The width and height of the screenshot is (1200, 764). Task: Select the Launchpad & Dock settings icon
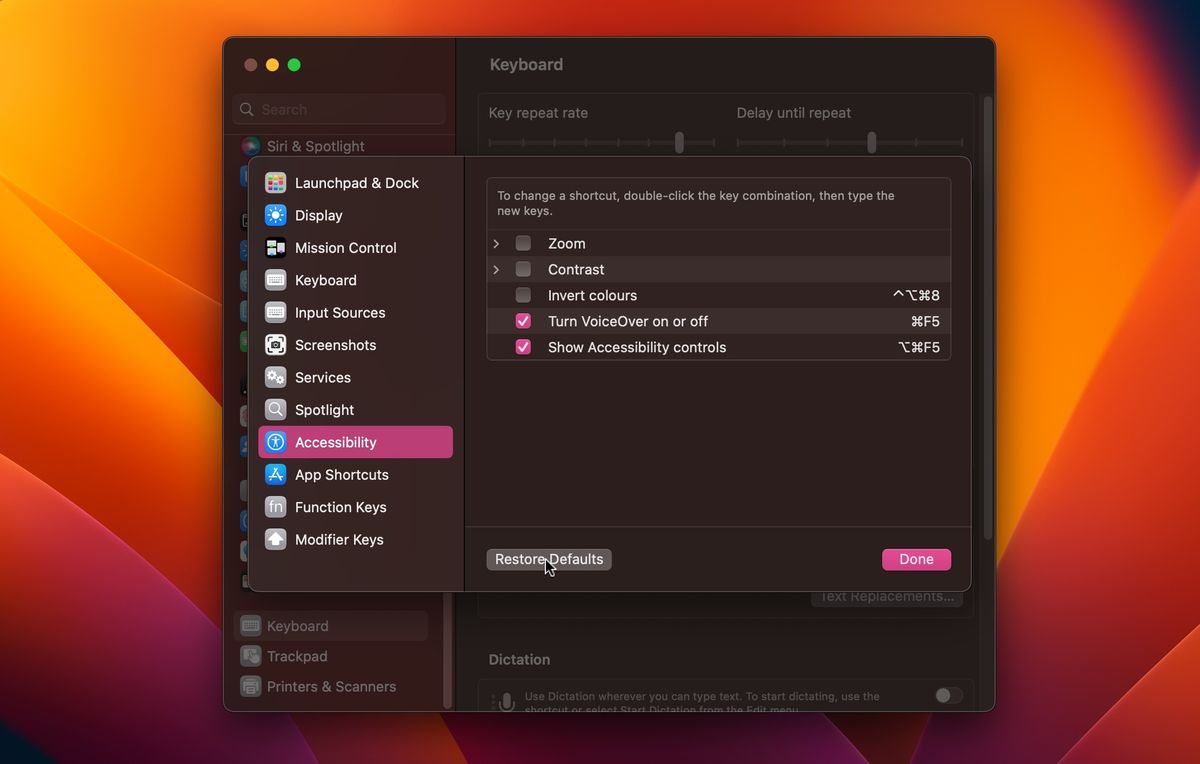click(356, 183)
